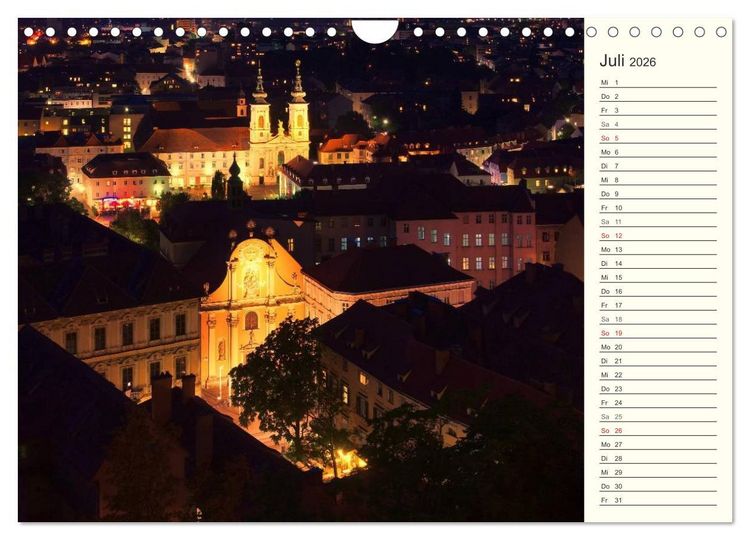This screenshot has height=540, width=750.
Task: Select the 'Do 23' date row
Action: pos(658,388)
